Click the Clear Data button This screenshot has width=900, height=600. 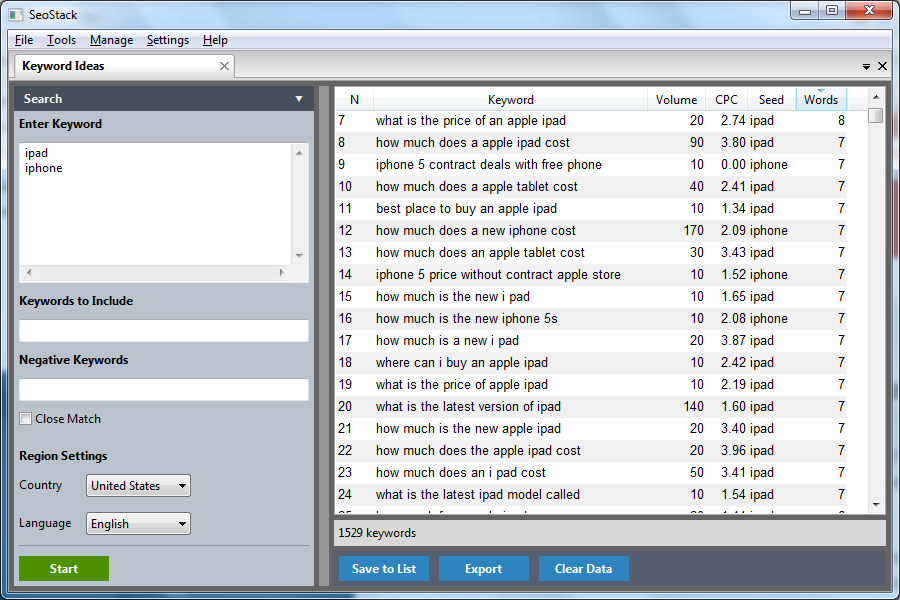(x=583, y=568)
